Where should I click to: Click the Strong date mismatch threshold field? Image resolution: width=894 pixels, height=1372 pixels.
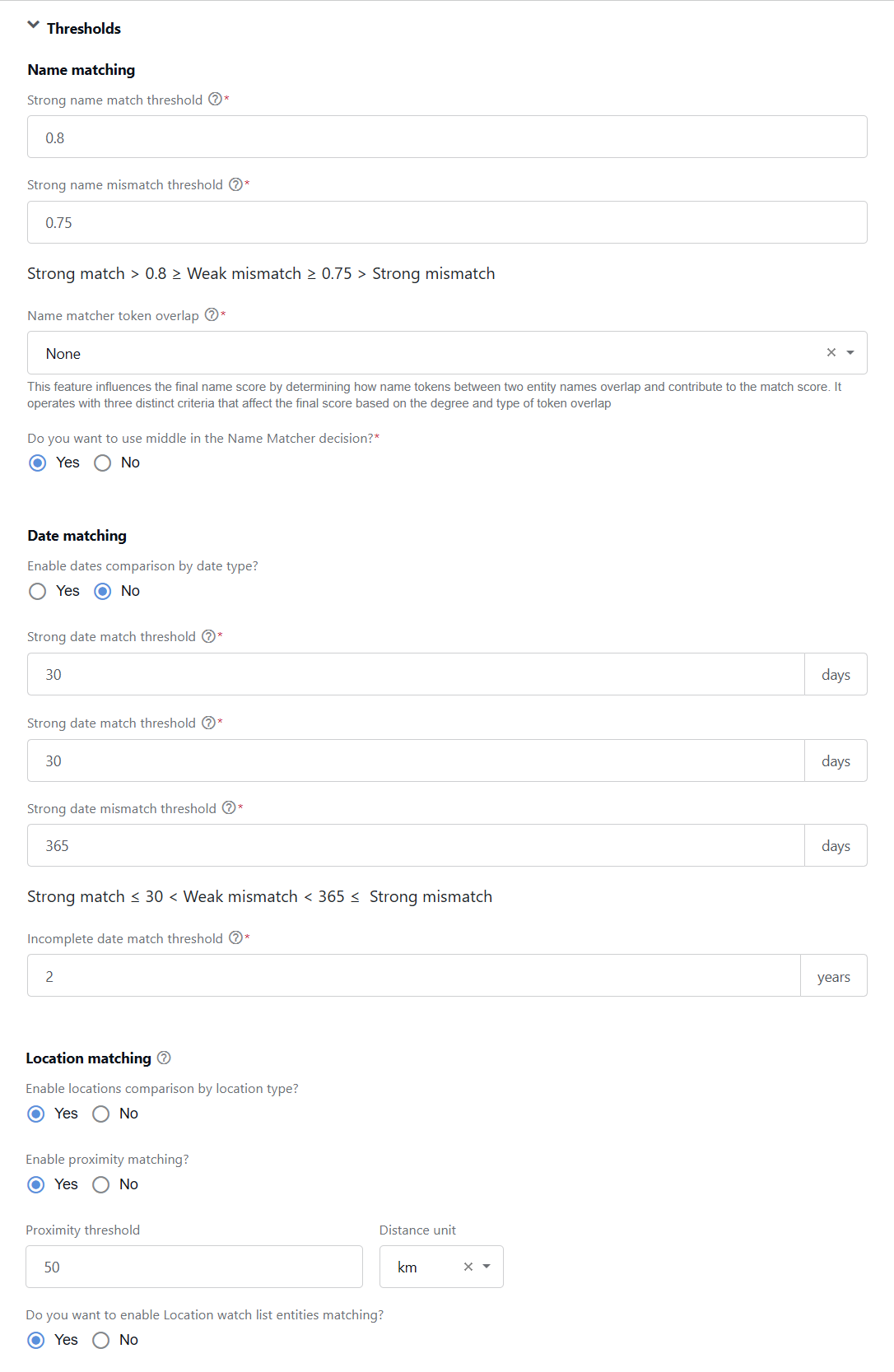[x=416, y=845]
